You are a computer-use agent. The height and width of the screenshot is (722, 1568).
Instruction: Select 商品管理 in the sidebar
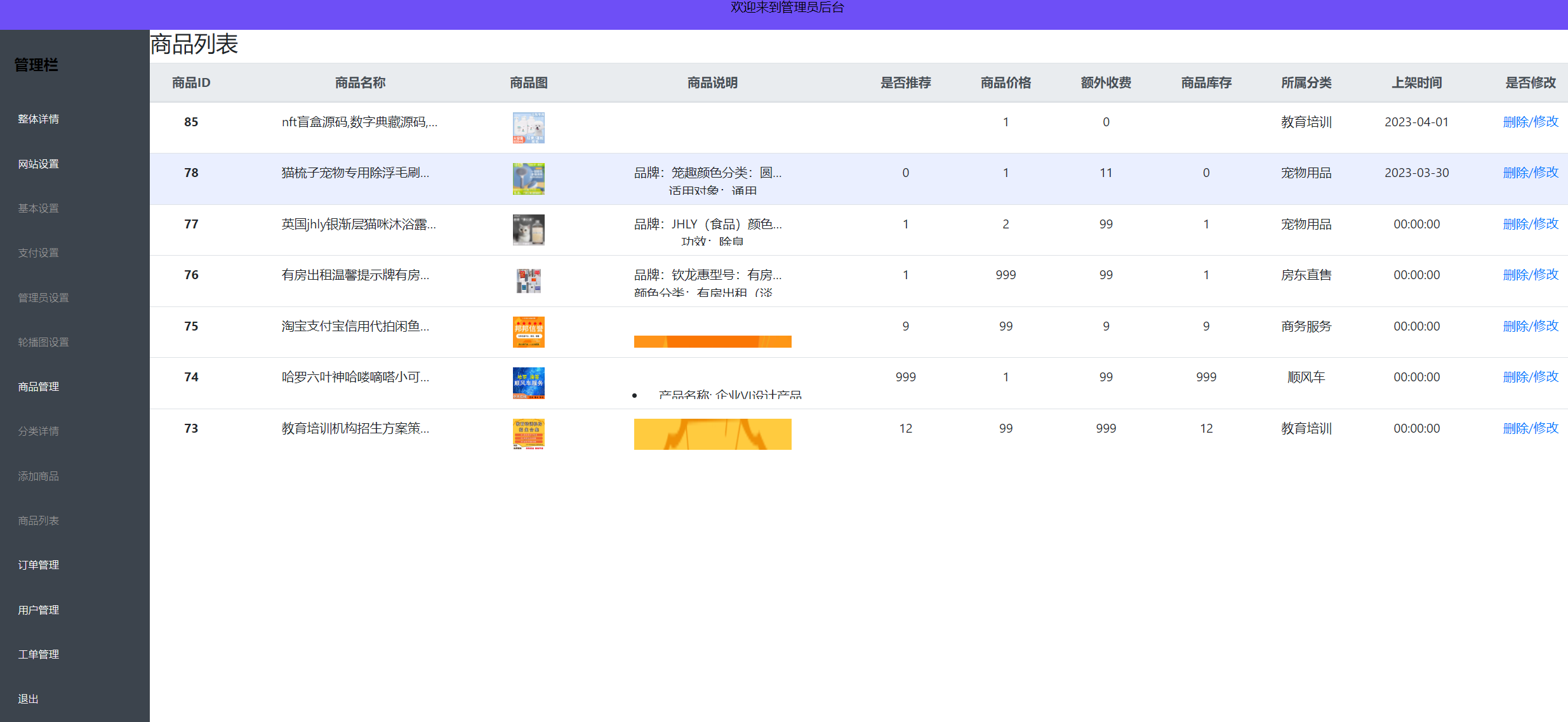(x=38, y=386)
